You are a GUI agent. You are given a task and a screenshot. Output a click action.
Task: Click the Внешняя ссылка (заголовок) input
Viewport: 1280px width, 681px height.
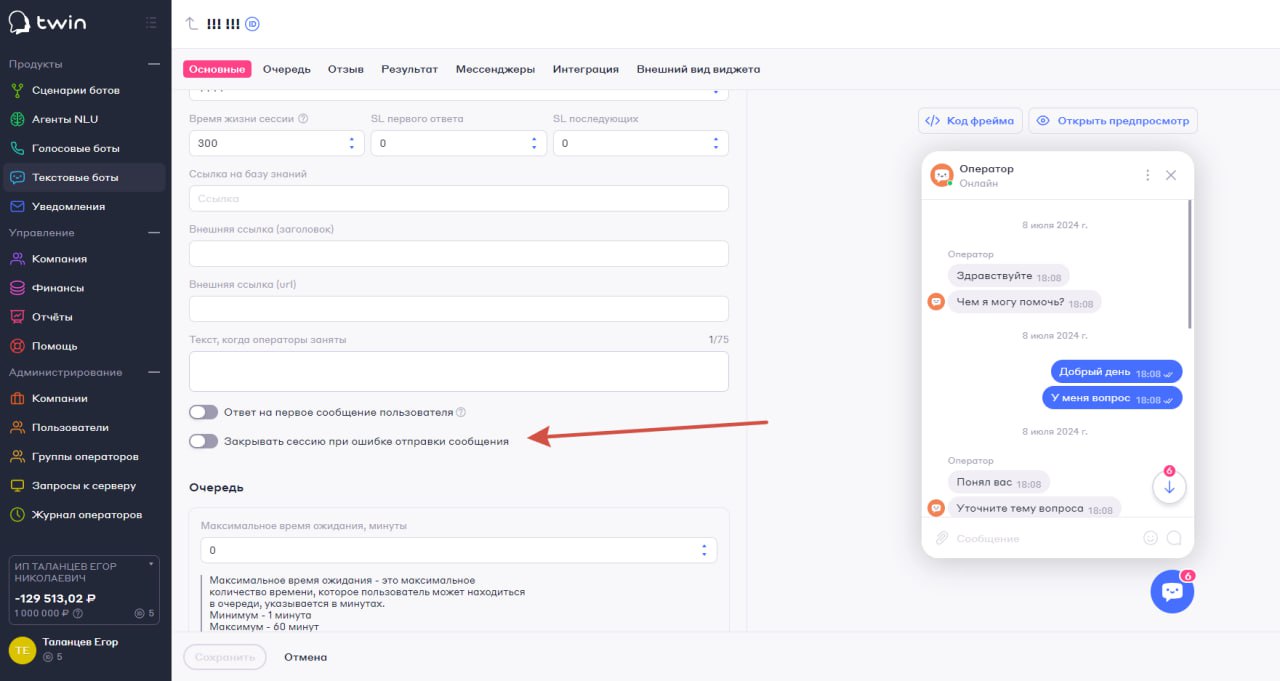(459, 253)
